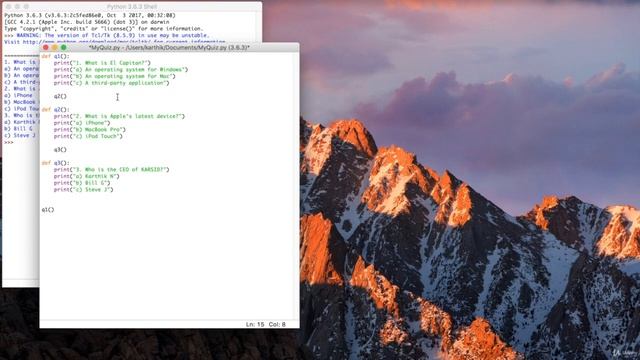Select the 'operating system for Windows' print line
Image resolution: width=640 pixels, height=360 pixels.
[121, 69]
